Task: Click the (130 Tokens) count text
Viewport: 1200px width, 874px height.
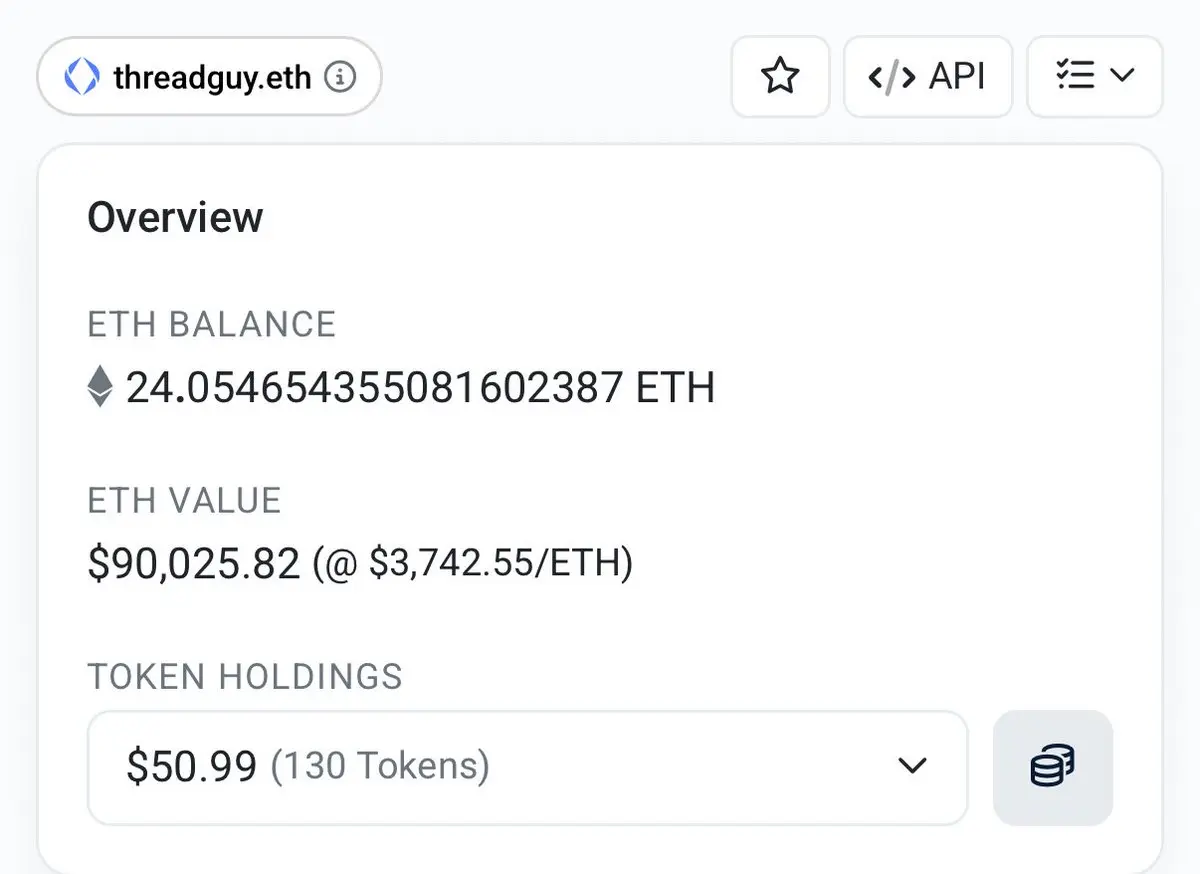Action: pos(380,767)
